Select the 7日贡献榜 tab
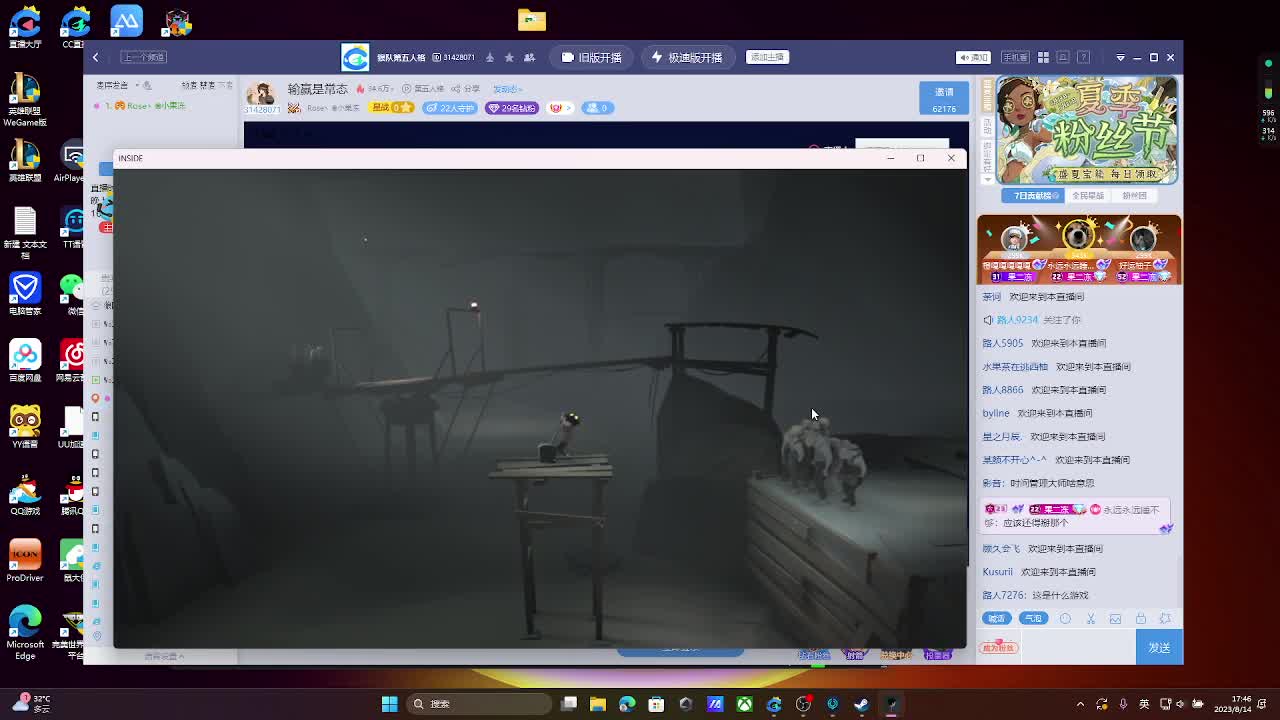Image resolution: width=1280 pixels, height=720 pixels. 1035,196
